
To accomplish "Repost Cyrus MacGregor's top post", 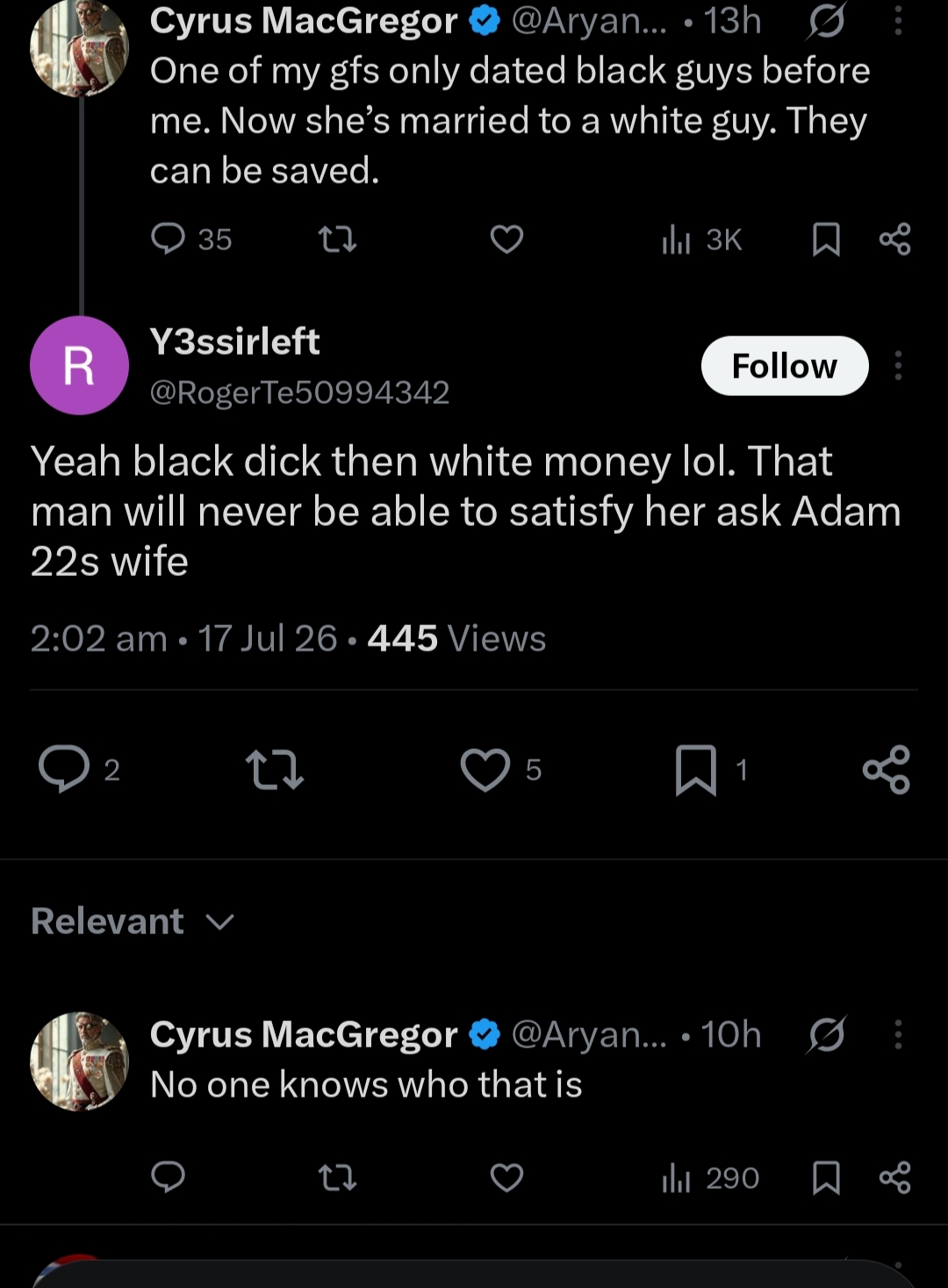I will 337,239.
